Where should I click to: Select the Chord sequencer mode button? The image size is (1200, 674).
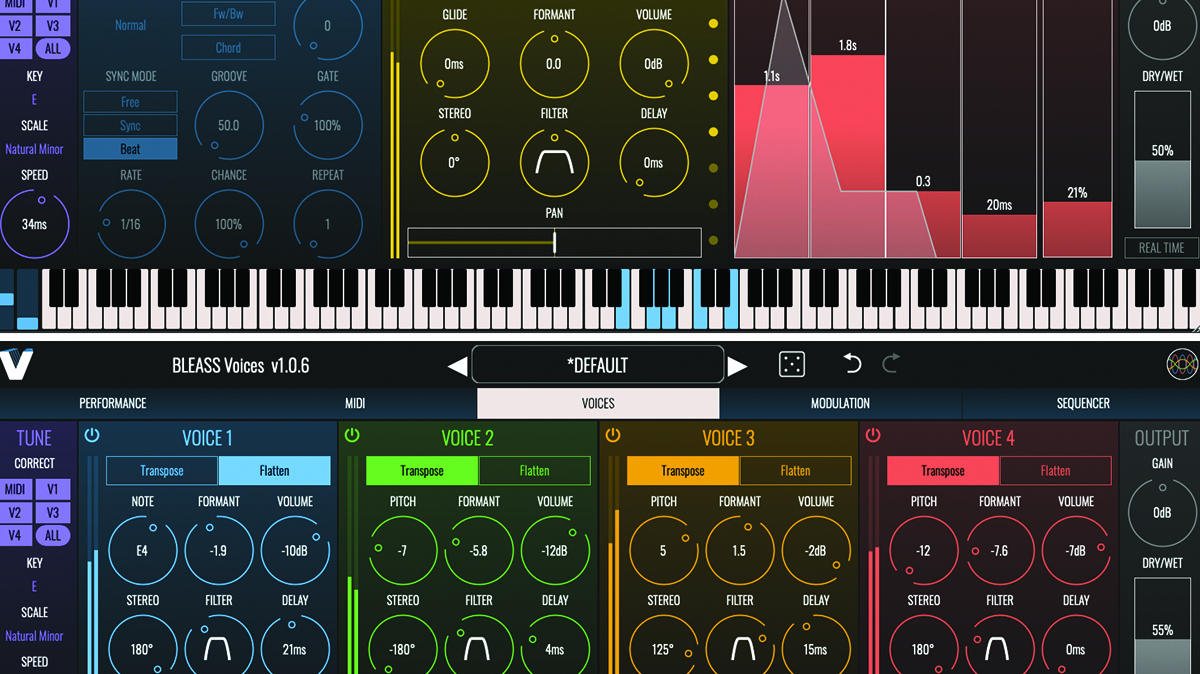(228, 47)
